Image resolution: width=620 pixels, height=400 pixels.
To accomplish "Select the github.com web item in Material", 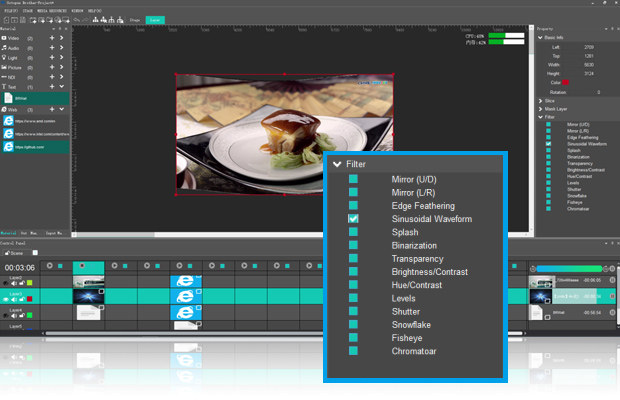I will 35,147.
